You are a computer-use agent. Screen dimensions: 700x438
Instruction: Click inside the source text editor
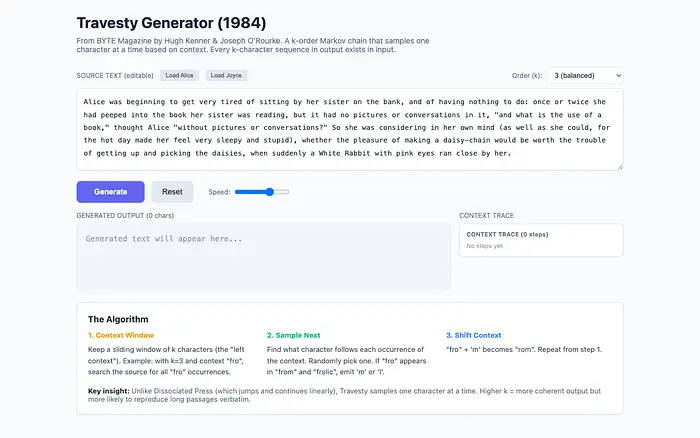(349, 129)
